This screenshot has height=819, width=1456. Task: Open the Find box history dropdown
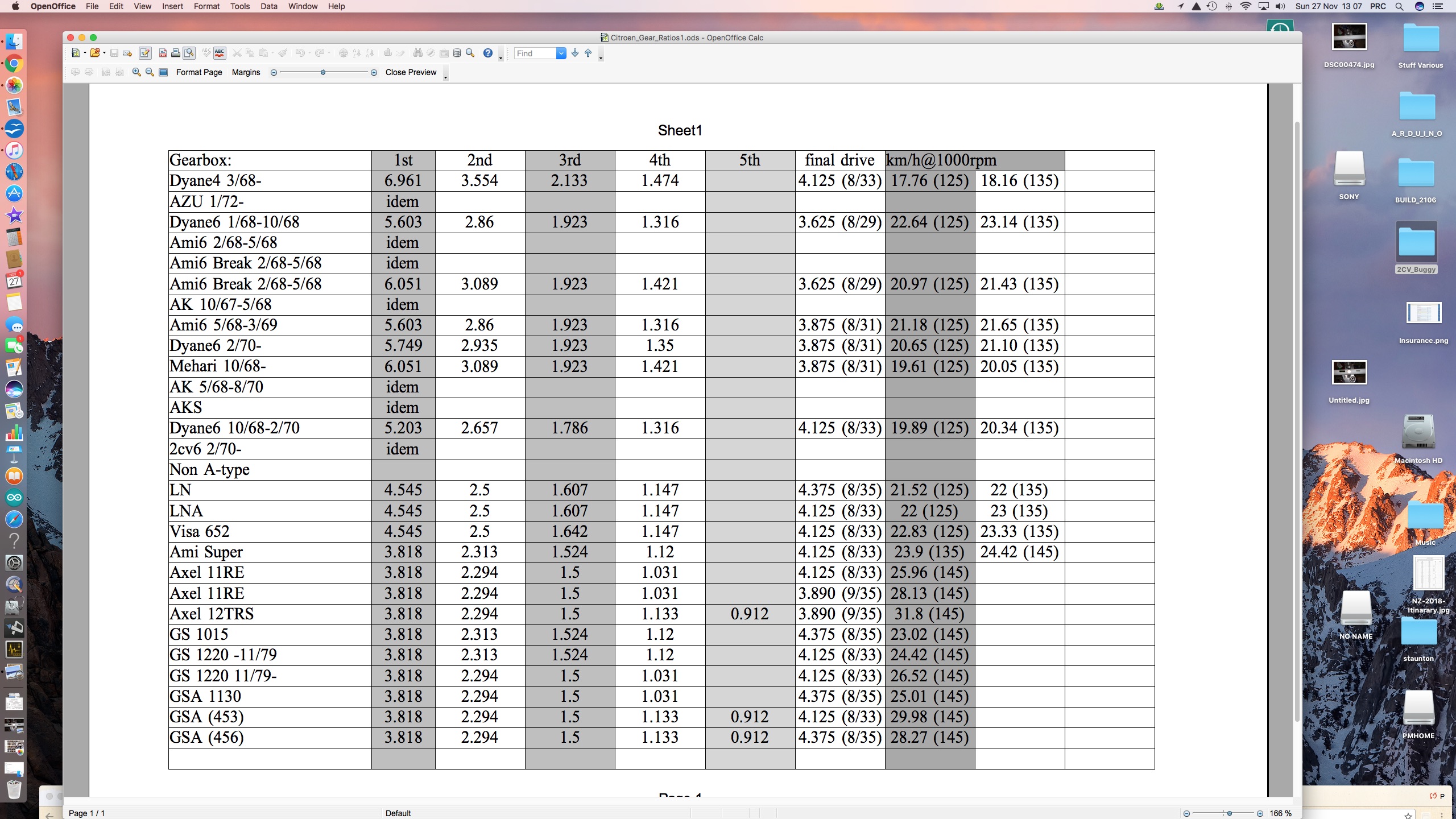(561, 53)
